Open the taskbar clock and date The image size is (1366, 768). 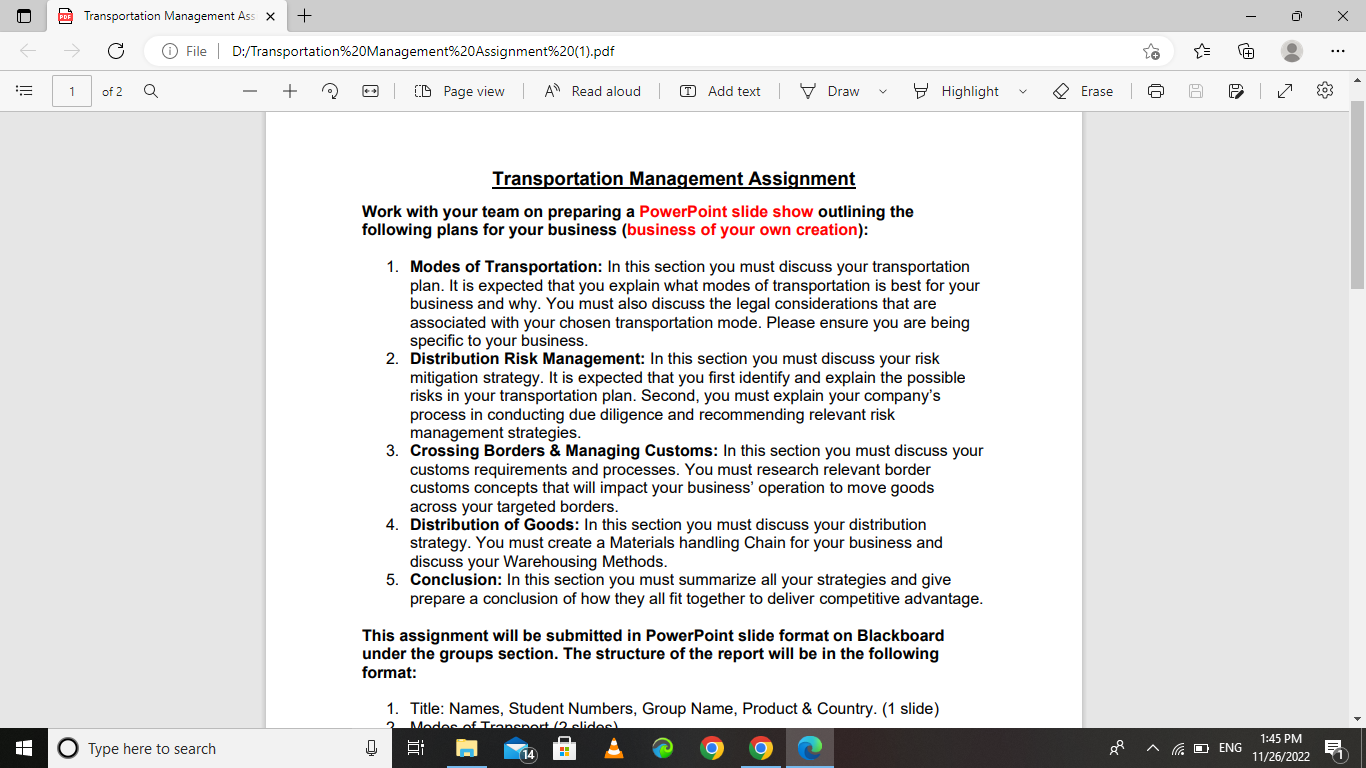(1280, 748)
